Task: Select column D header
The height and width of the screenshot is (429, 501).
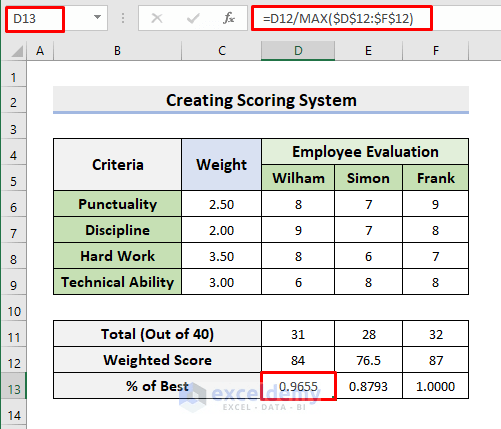Action: [298, 51]
